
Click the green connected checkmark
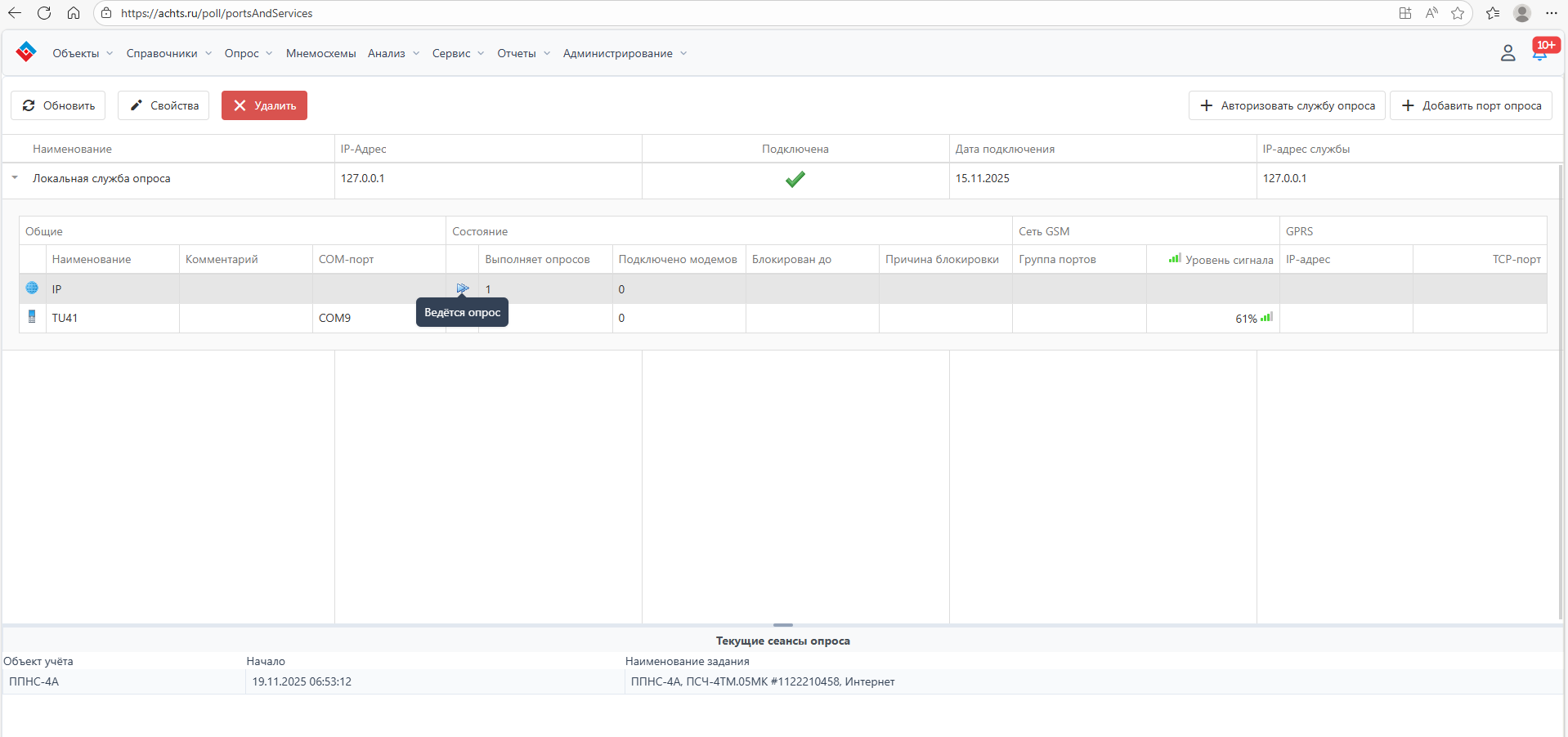click(x=795, y=179)
